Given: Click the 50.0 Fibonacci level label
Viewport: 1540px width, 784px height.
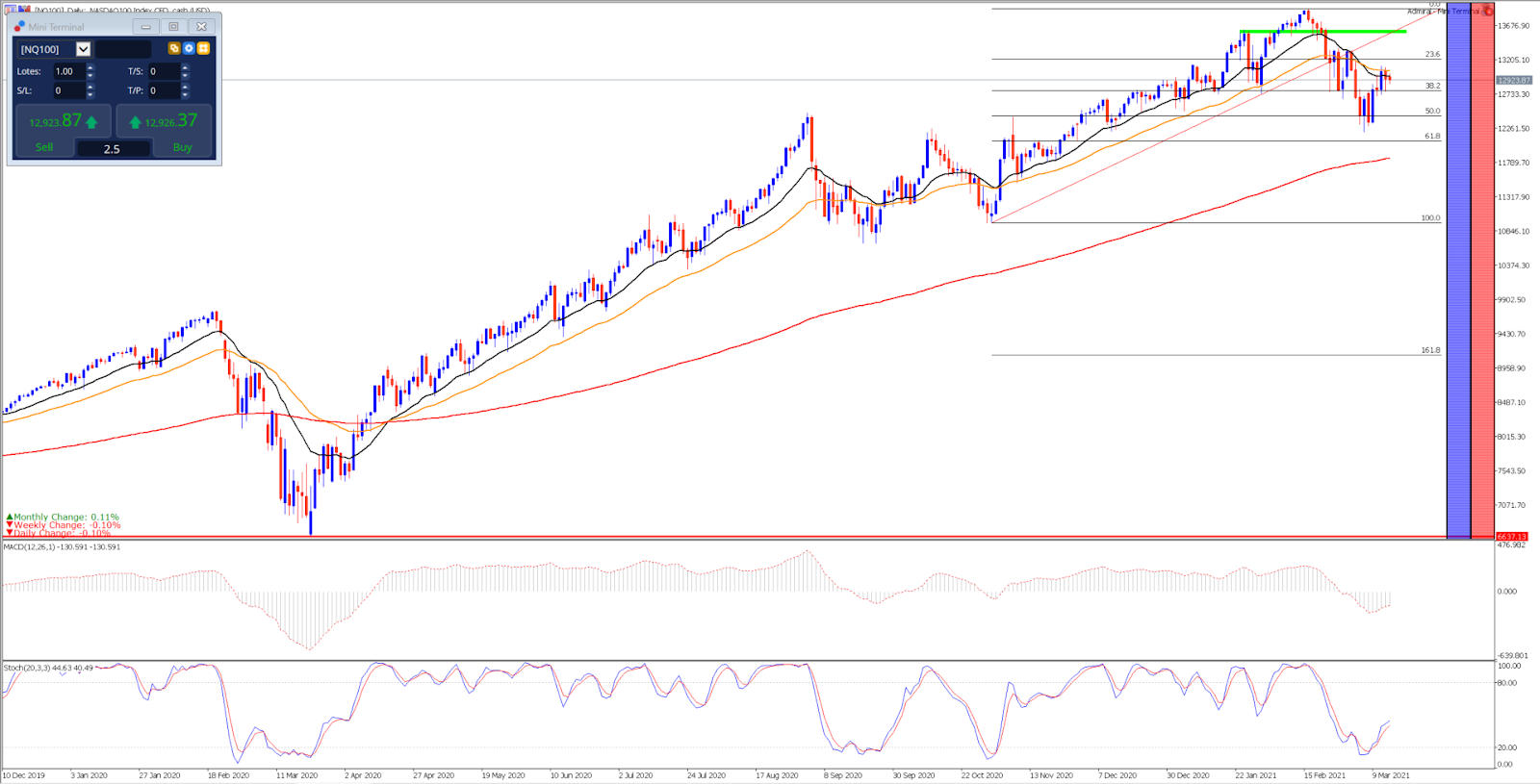Looking at the screenshot, I should [1432, 112].
